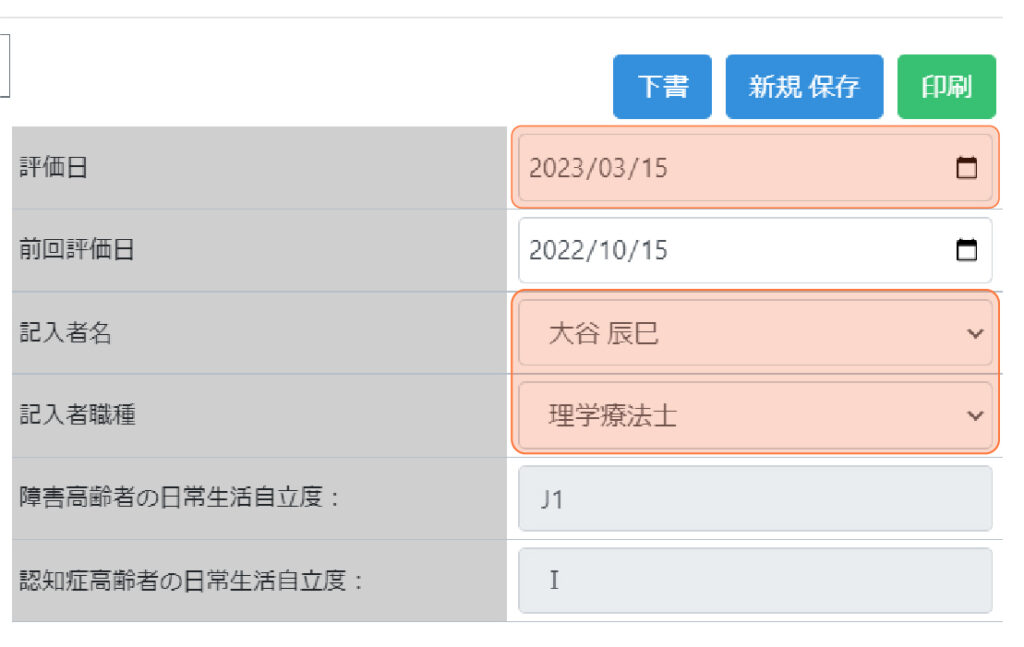This screenshot has width=1024, height=647.
Task: Click the 障害高齢者の日常生活自立度 label
Action: click(x=180, y=498)
